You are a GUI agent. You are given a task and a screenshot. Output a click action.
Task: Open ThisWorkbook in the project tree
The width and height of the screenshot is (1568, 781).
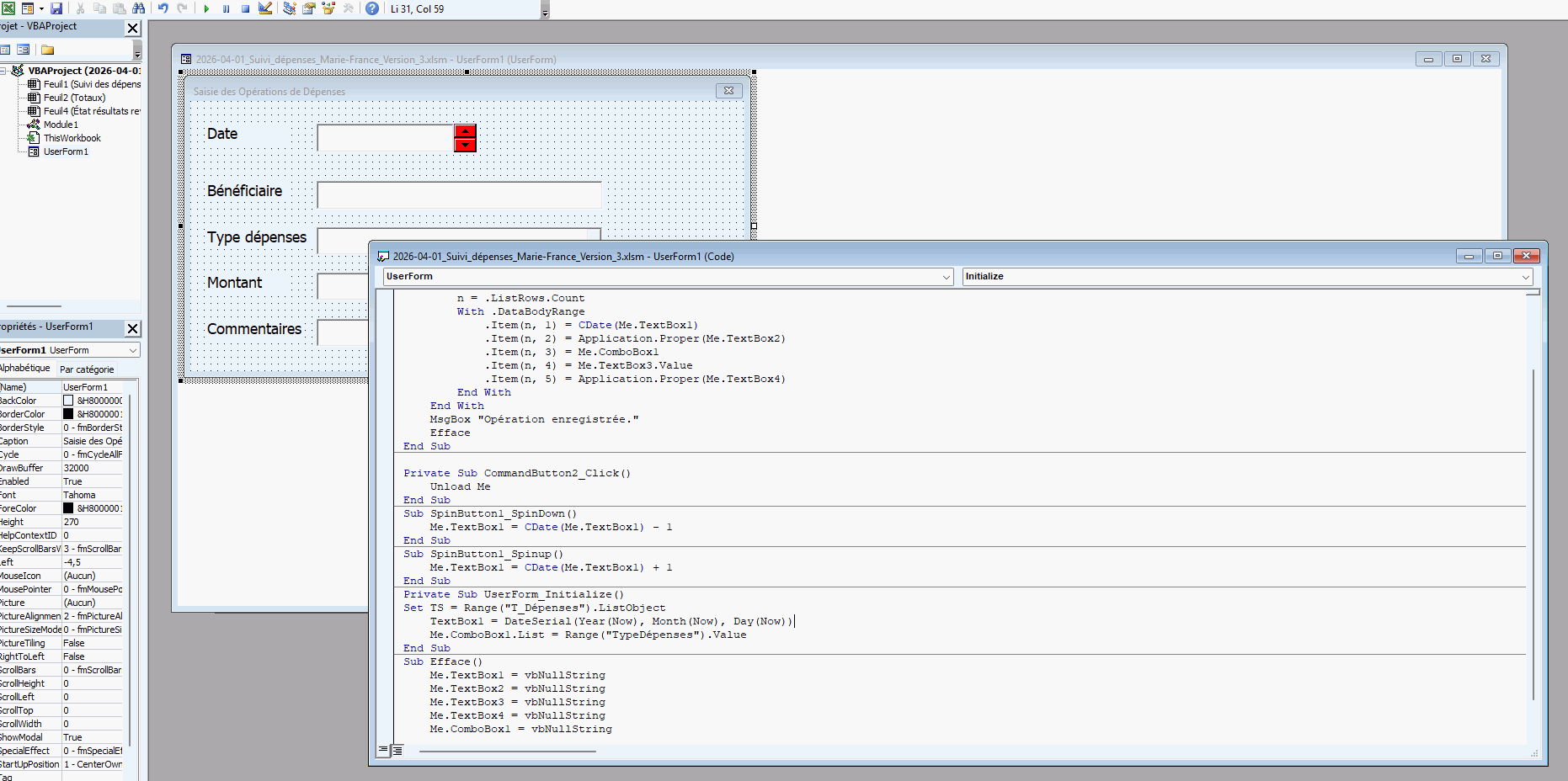tap(72, 138)
